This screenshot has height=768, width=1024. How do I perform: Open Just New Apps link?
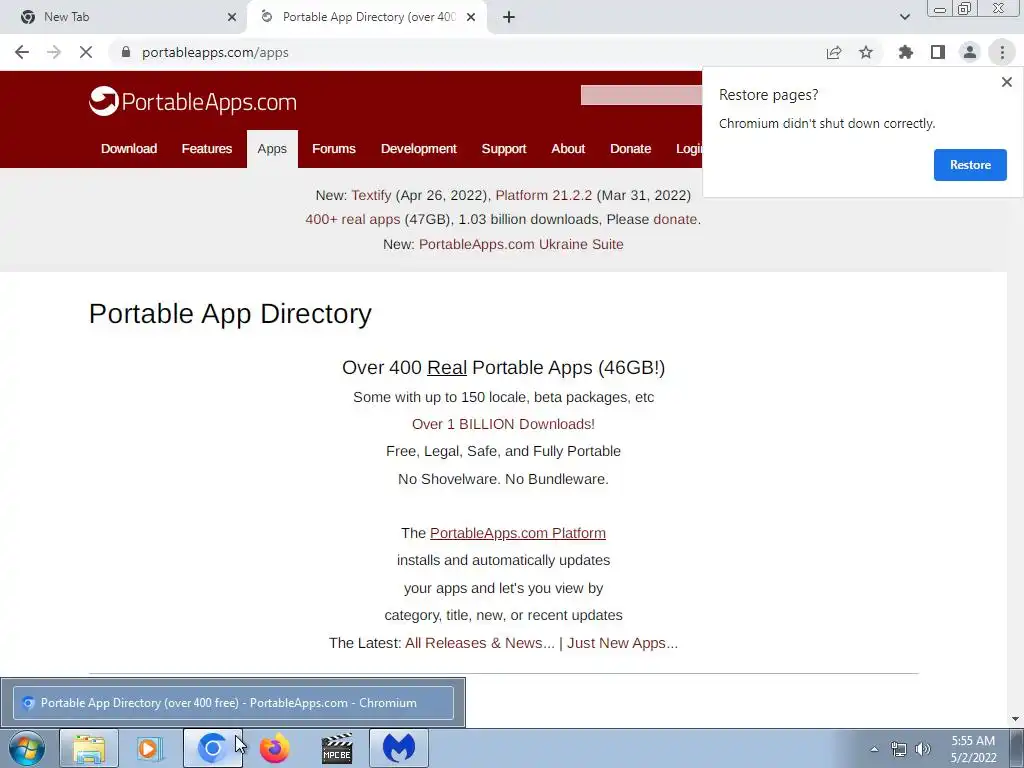pyautogui.click(x=622, y=643)
